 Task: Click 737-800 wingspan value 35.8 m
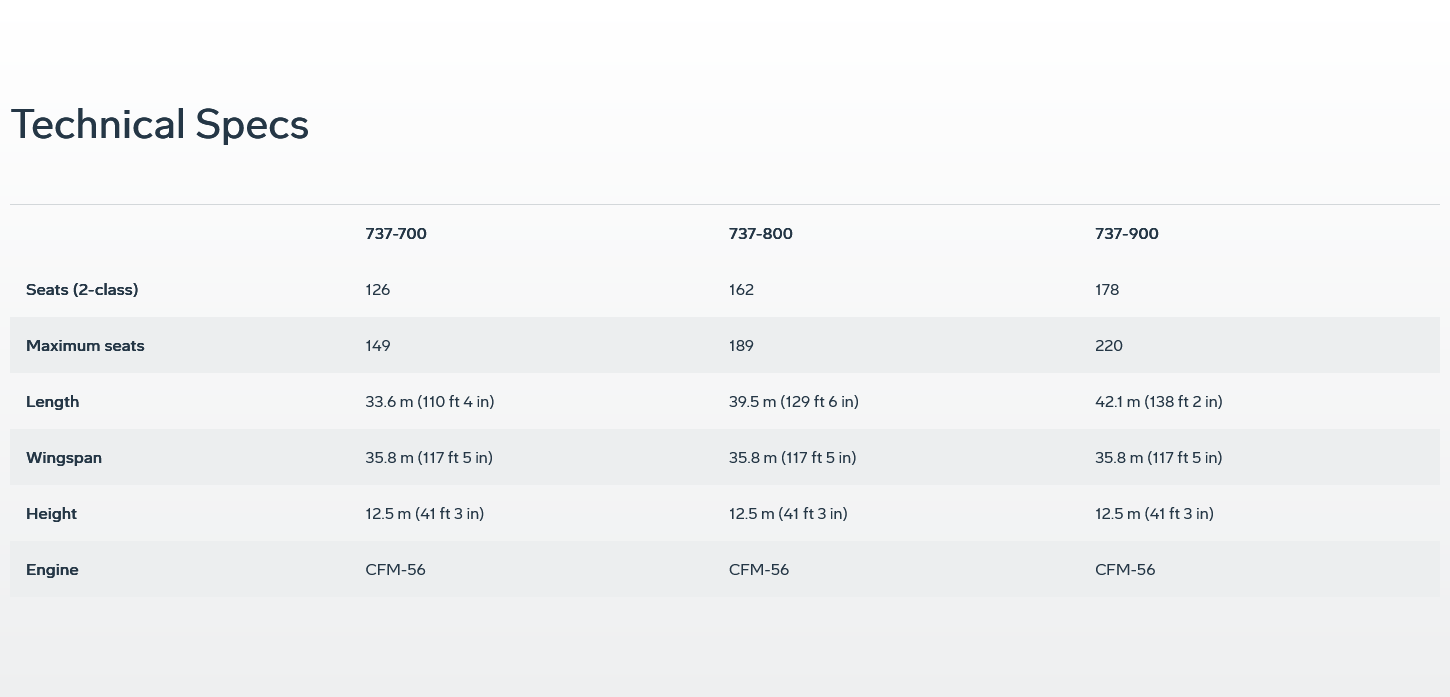coord(792,458)
